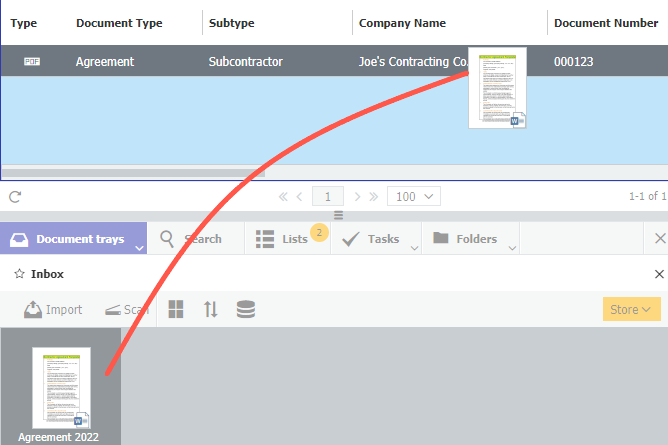Click the database stack icon in Inbox toolbar

(245, 310)
